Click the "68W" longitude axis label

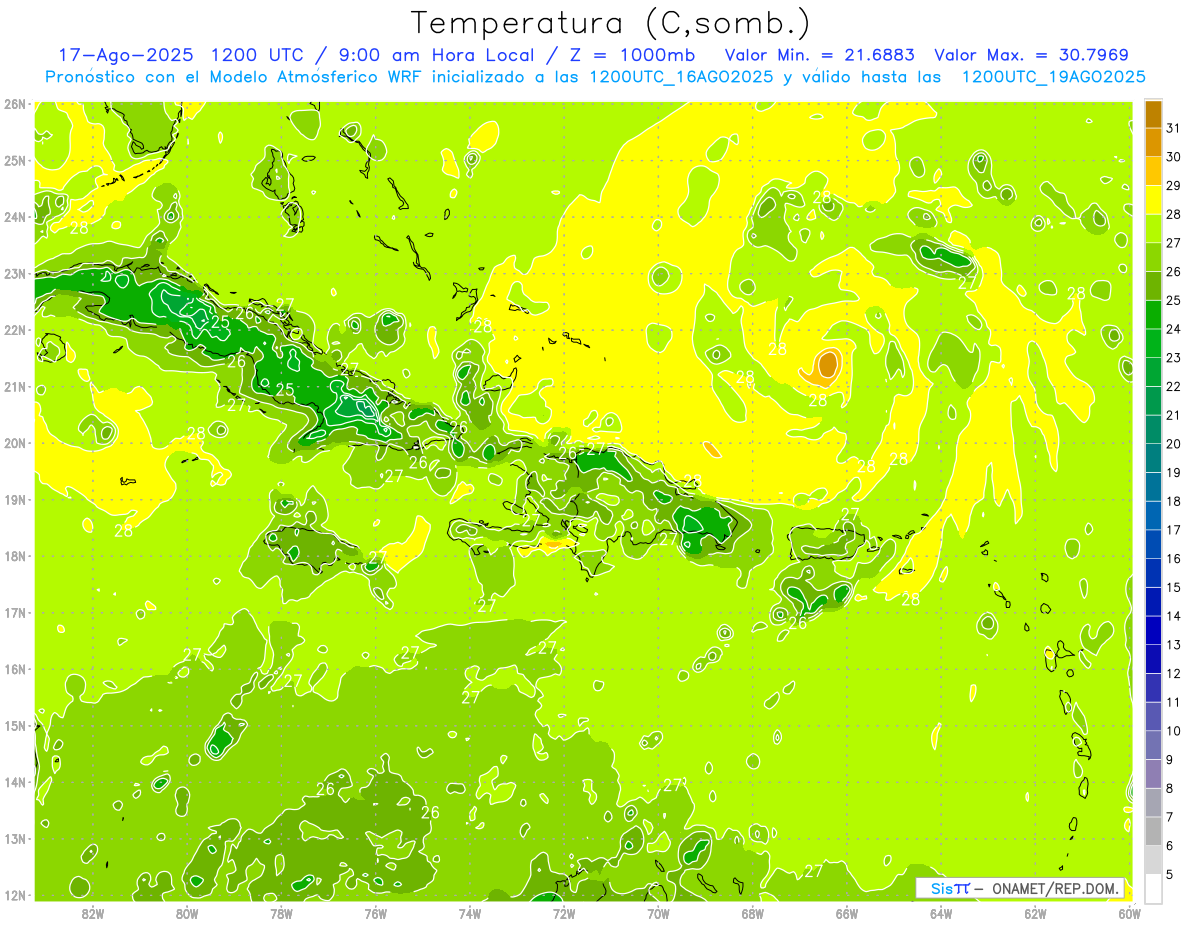pos(752,913)
